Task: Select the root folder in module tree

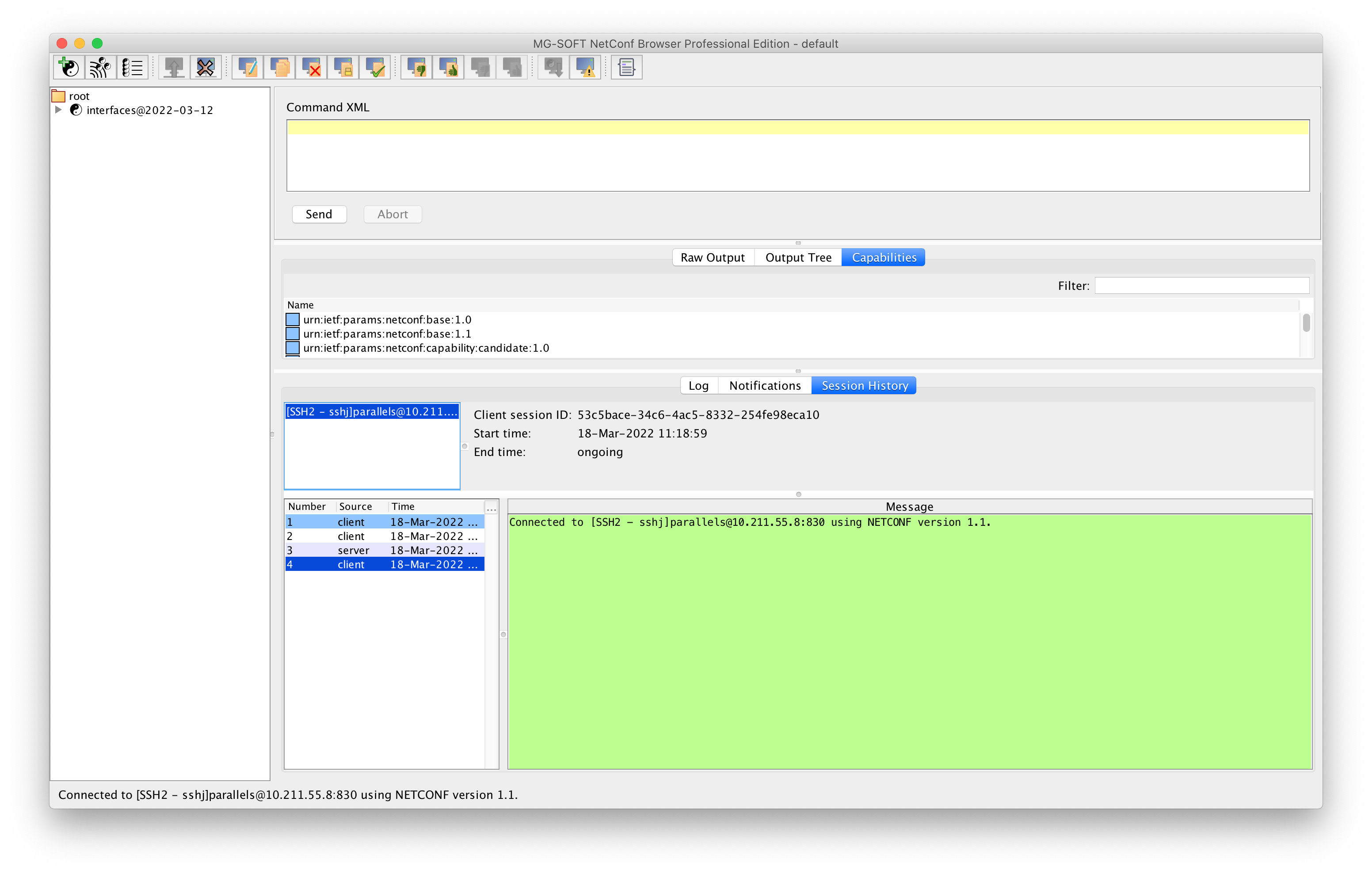Action: coord(79,96)
